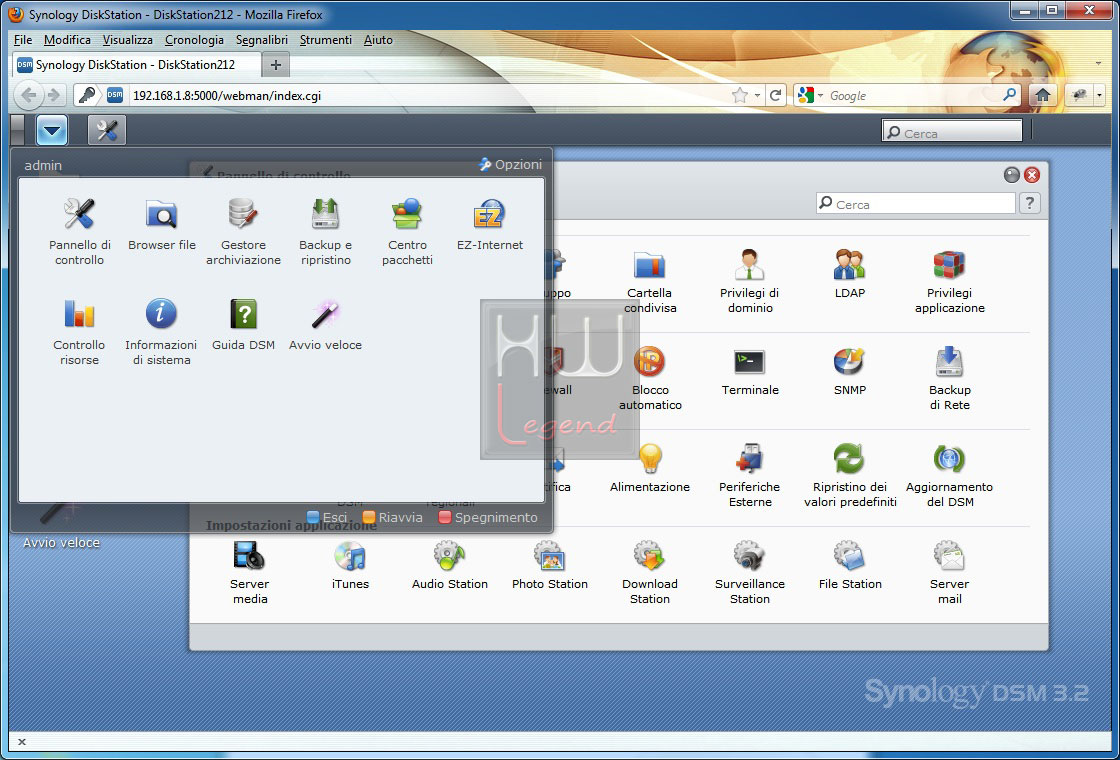The width and height of the screenshot is (1120, 760).
Task: Open Controllo risorse monitor
Action: [79, 331]
